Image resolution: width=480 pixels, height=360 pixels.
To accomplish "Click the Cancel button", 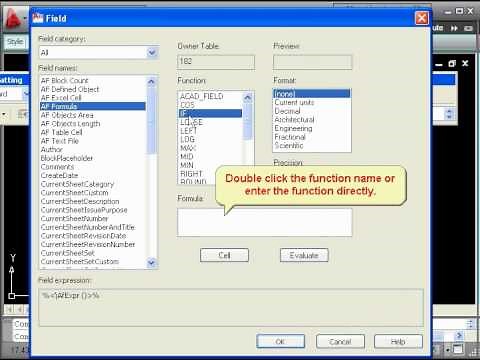I will tap(340, 341).
